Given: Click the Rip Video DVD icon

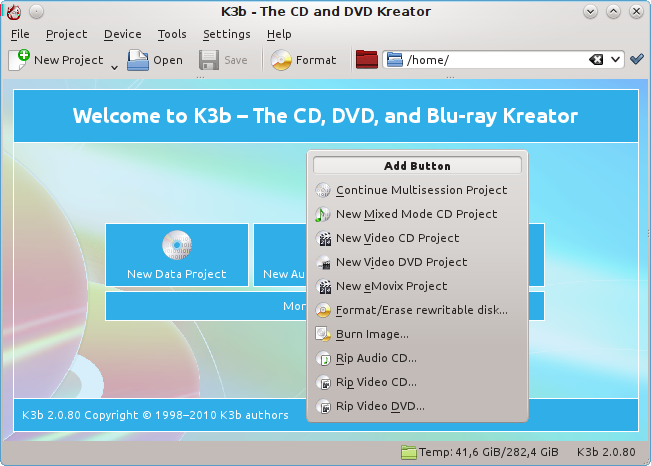Looking at the screenshot, I should 323,407.
